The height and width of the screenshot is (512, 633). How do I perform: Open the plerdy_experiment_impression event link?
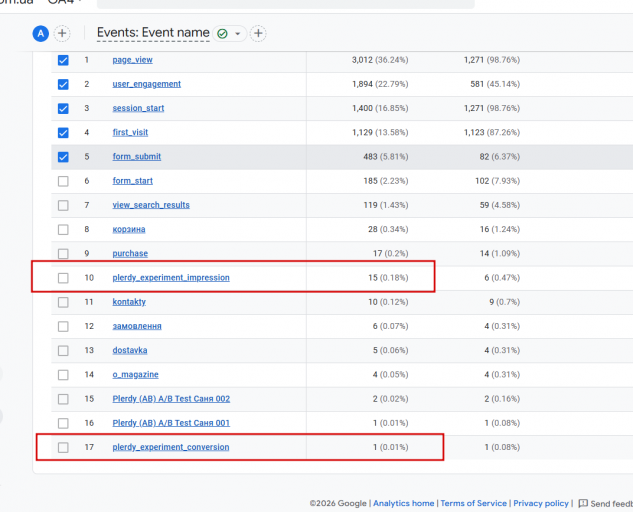(x=171, y=278)
